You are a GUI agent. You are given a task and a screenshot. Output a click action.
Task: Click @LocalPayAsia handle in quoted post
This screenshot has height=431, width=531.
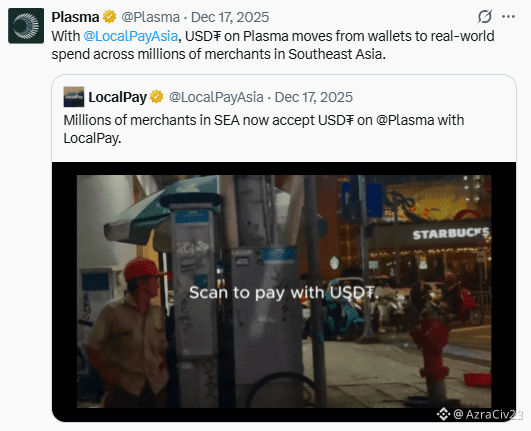pos(216,97)
